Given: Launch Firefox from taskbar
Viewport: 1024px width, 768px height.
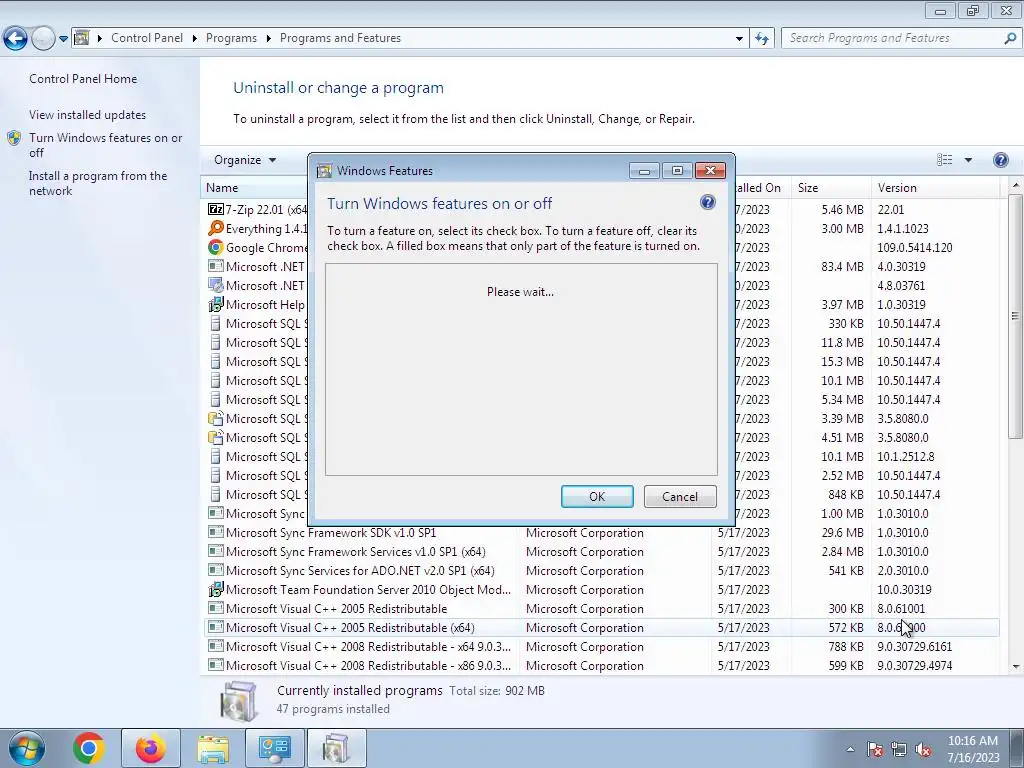Looking at the screenshot, I should click(x=150, y=748).
